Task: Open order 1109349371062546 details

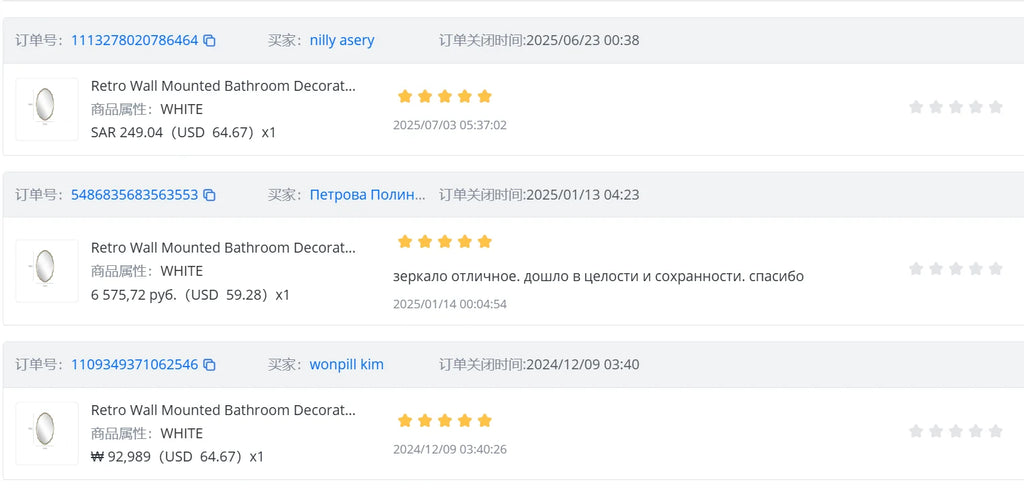Action: tap(135, 365)
